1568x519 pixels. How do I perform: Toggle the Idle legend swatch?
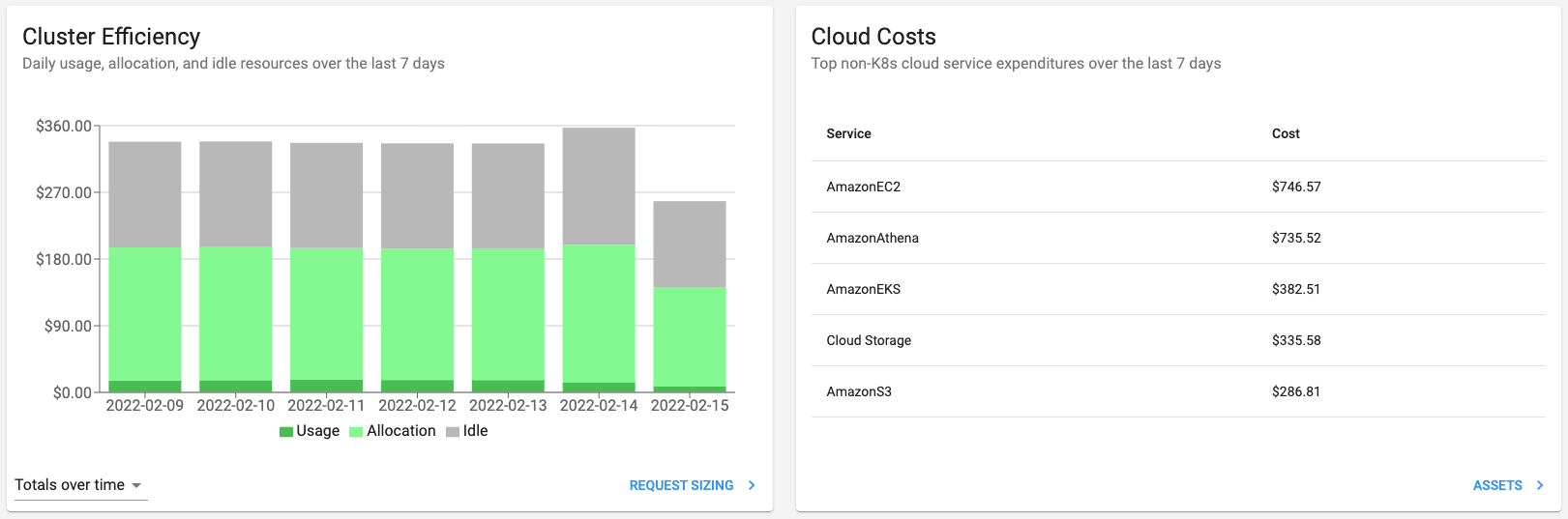[x=453, y=432]
